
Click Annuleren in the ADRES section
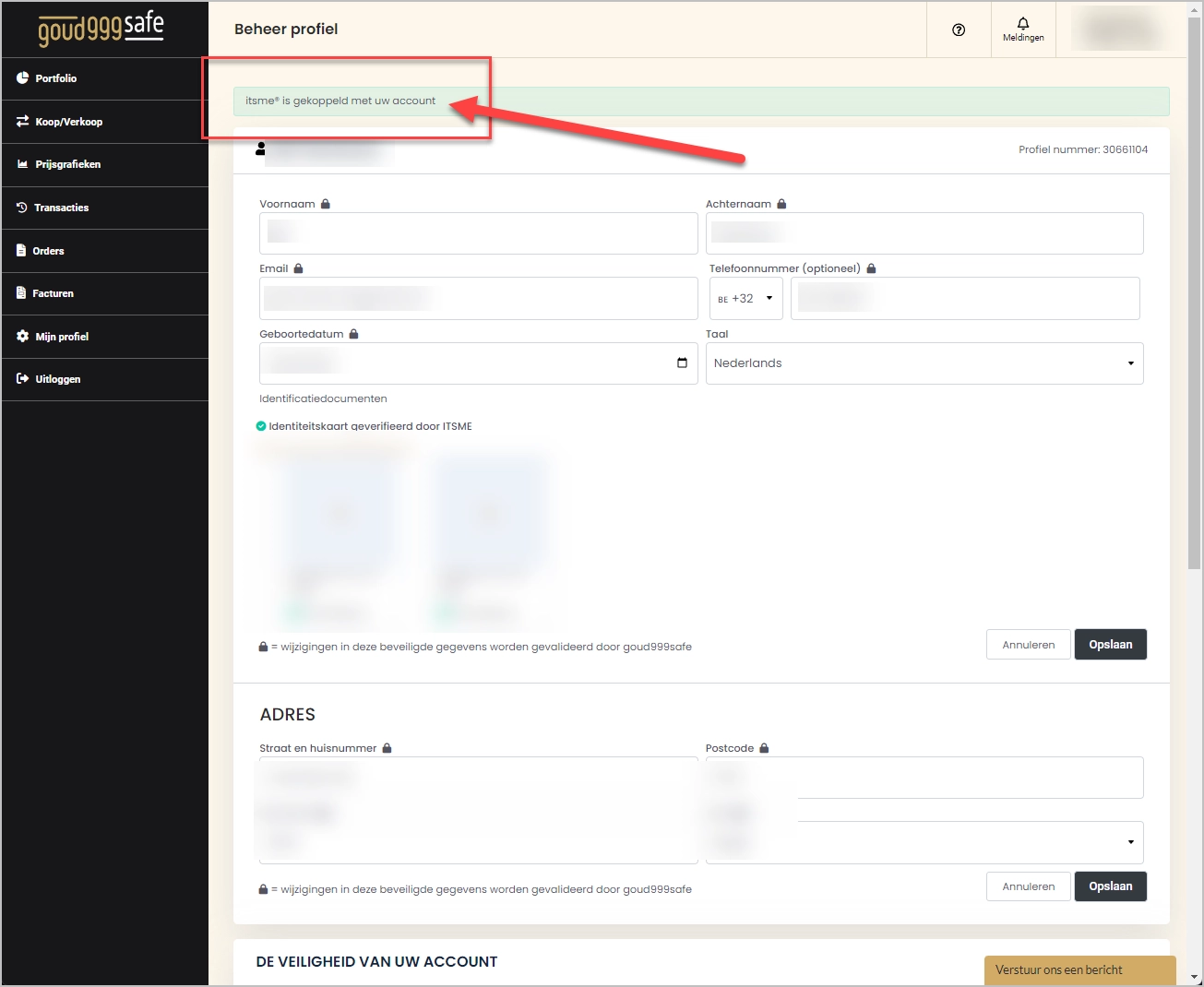coord(1029,886)
